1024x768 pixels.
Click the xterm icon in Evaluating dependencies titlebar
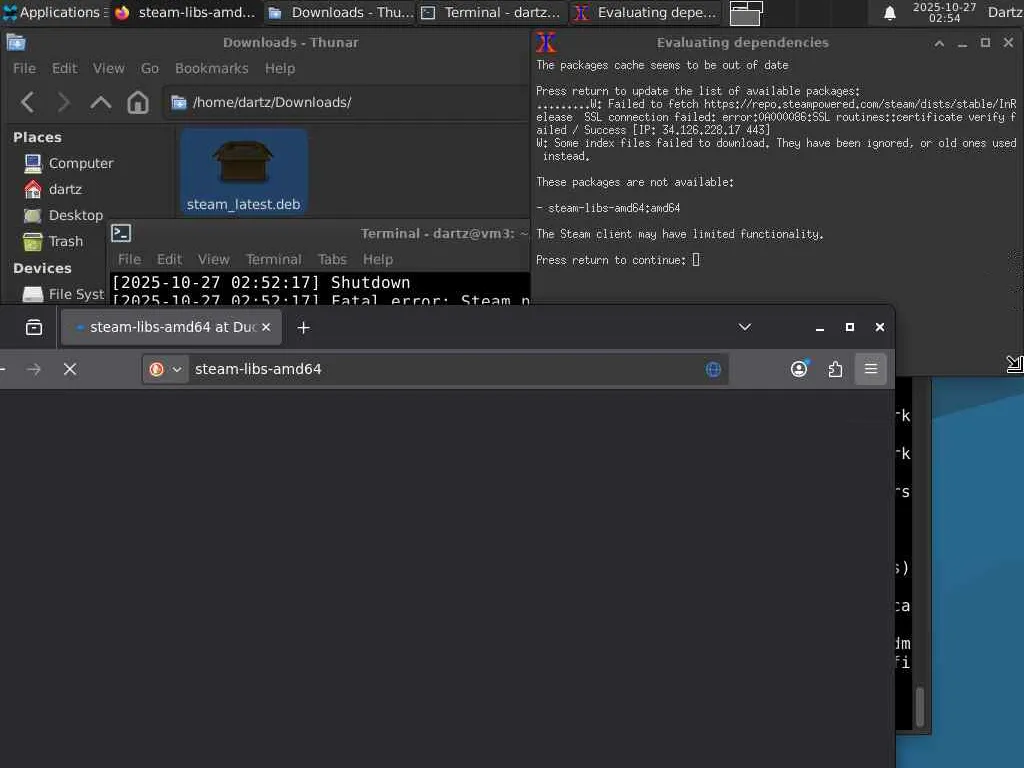coord(546,42)
